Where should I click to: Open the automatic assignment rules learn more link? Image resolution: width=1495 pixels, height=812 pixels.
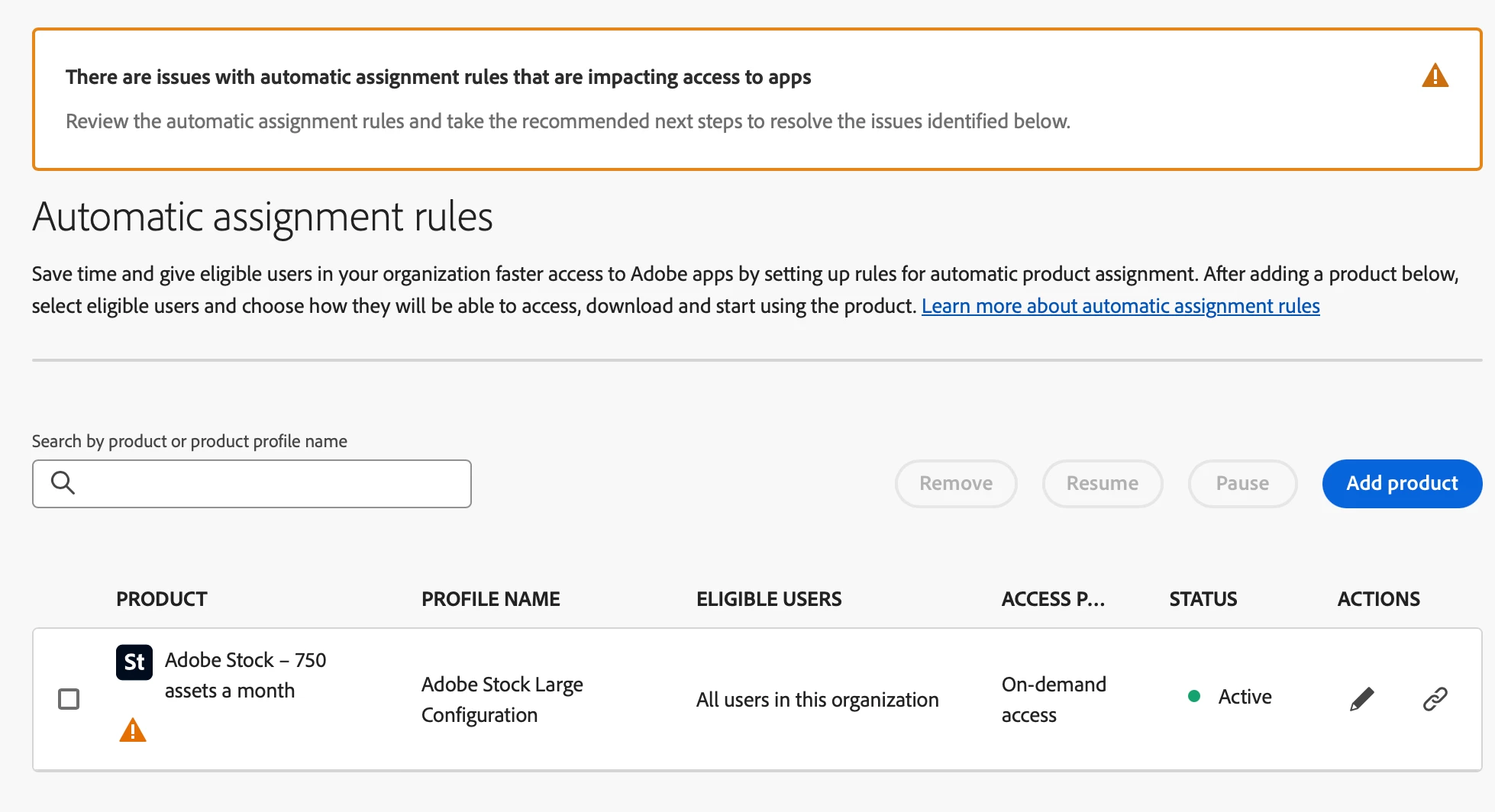pyautogui.click(x=1120, y=306)
